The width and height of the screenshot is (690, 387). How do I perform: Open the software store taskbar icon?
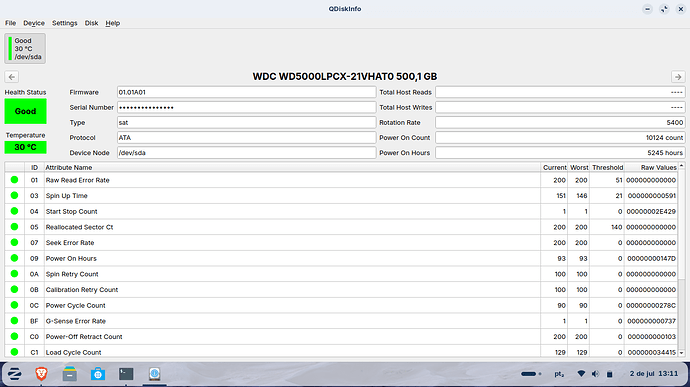[x=98, y=374]
